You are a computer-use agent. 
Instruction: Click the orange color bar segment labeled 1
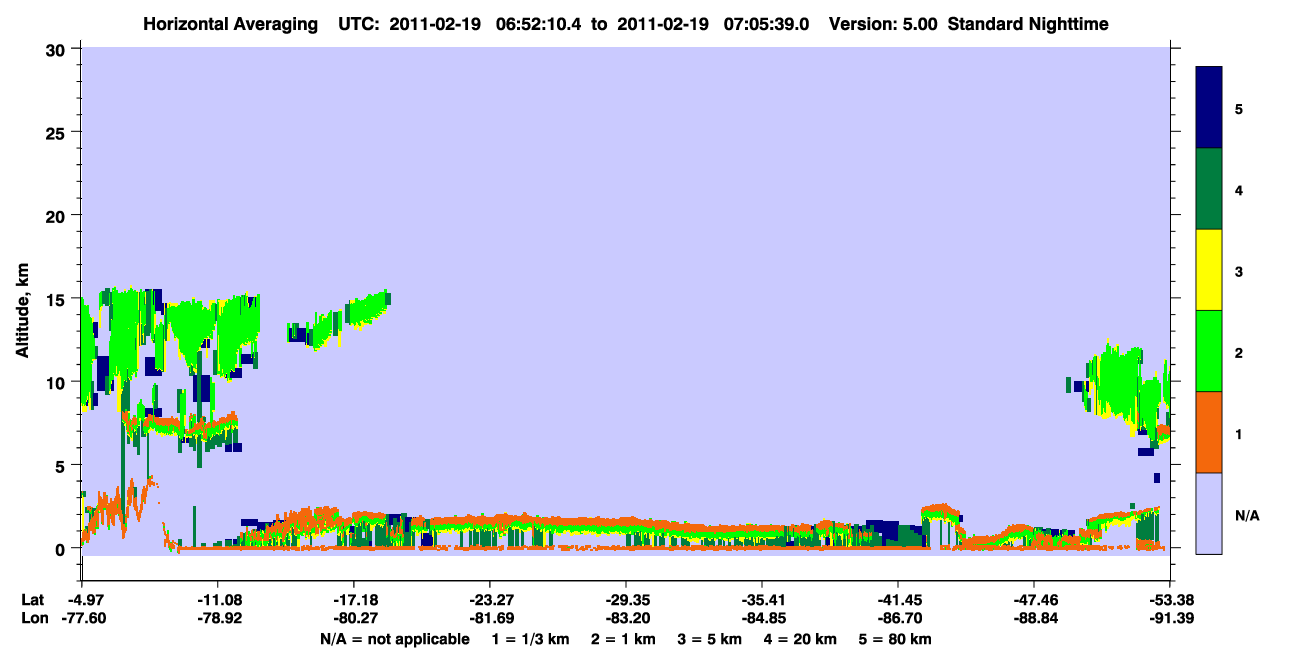[x=1209, y=432]
